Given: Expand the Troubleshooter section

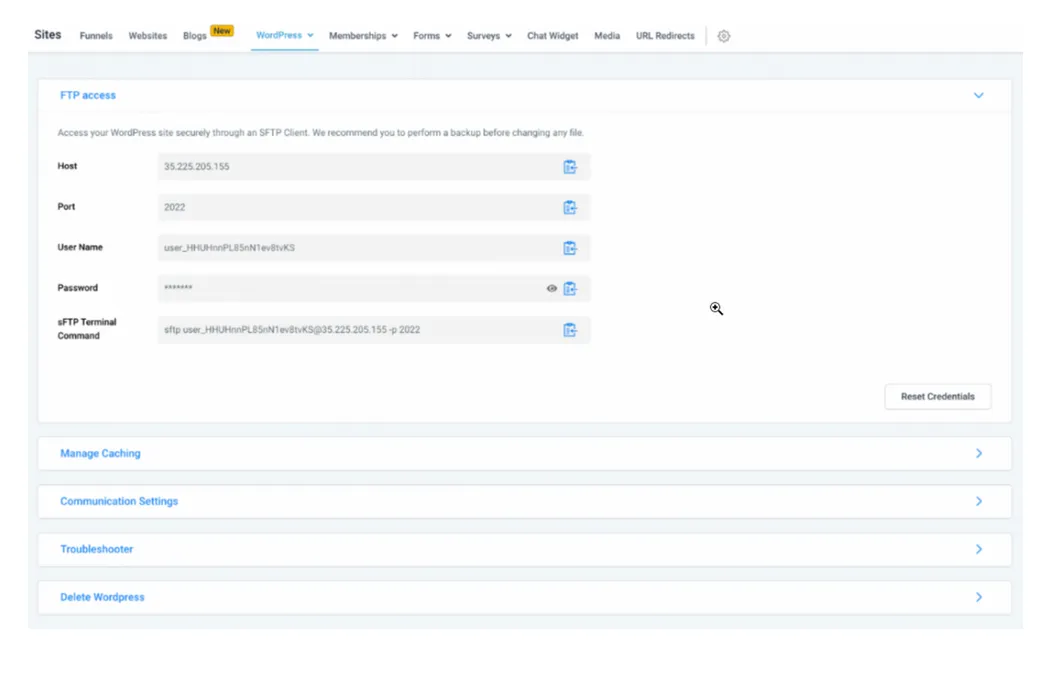Looking at the screenshot, I should click(x=978, y=549).
